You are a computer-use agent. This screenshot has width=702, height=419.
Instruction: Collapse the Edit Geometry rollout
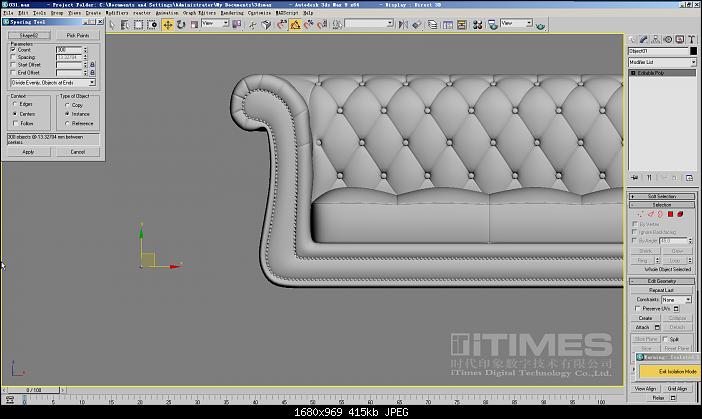(x=662, y=281)
